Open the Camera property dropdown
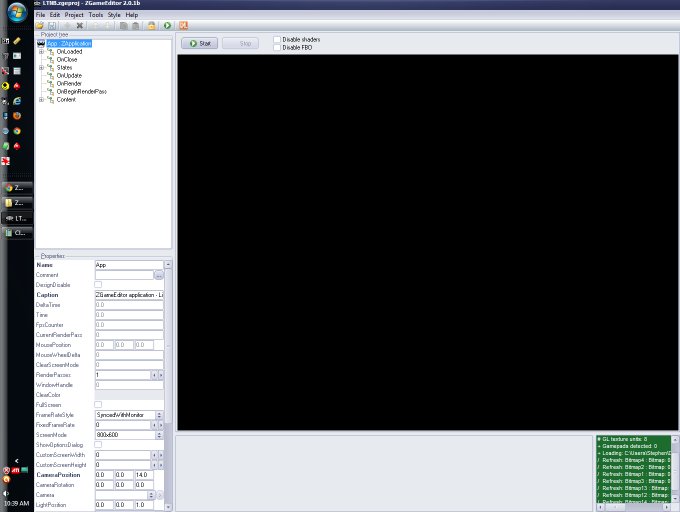Viewport: 680px width, 512px height. click(x=151, y=495)
